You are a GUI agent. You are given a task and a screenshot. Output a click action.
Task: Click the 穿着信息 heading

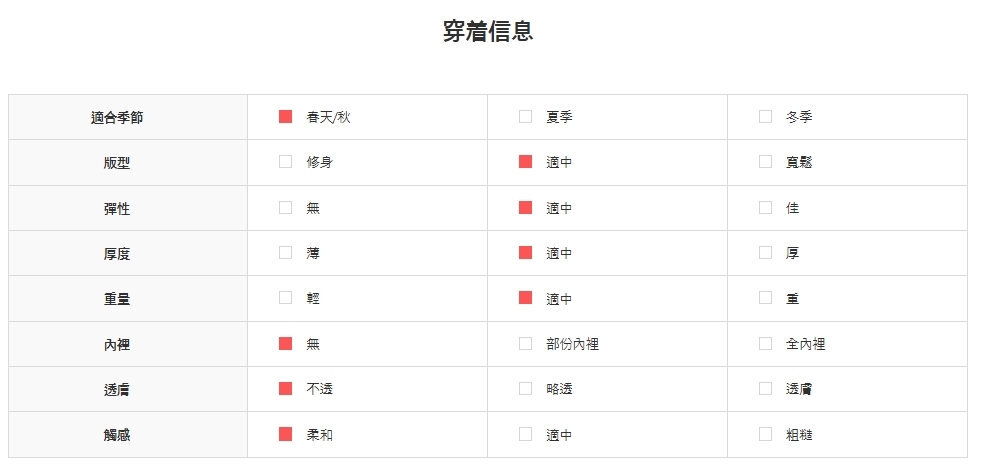488,31
